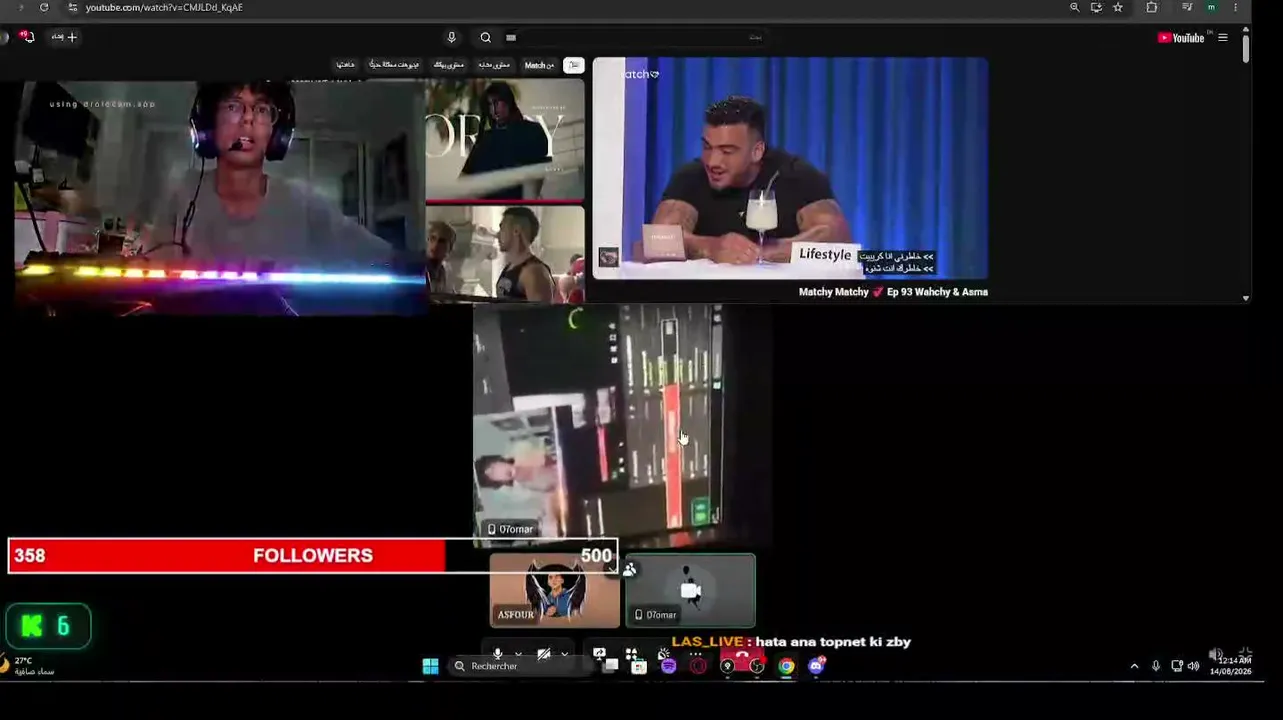Open the system tray volume icon

[1193, 666]
